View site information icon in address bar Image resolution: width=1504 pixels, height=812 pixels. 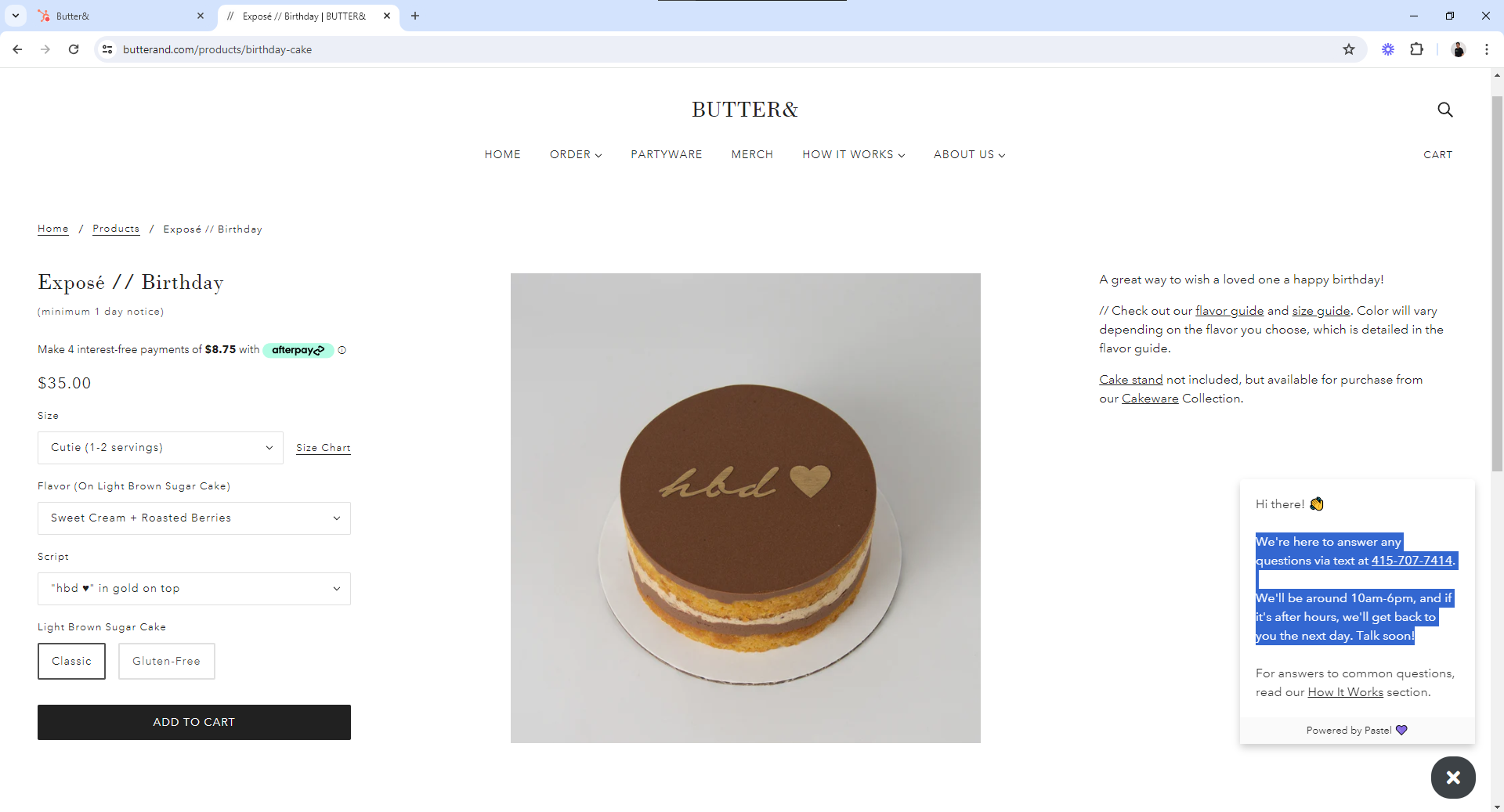[x=107, y=49]
